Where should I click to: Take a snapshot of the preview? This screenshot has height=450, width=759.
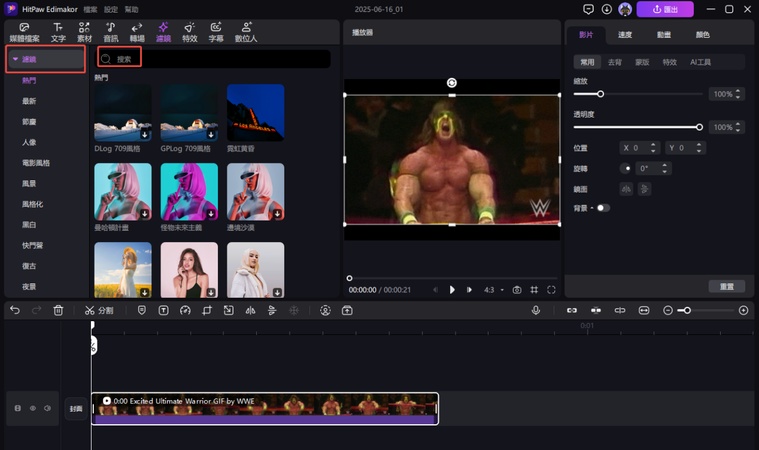click(x=517, y=290)
